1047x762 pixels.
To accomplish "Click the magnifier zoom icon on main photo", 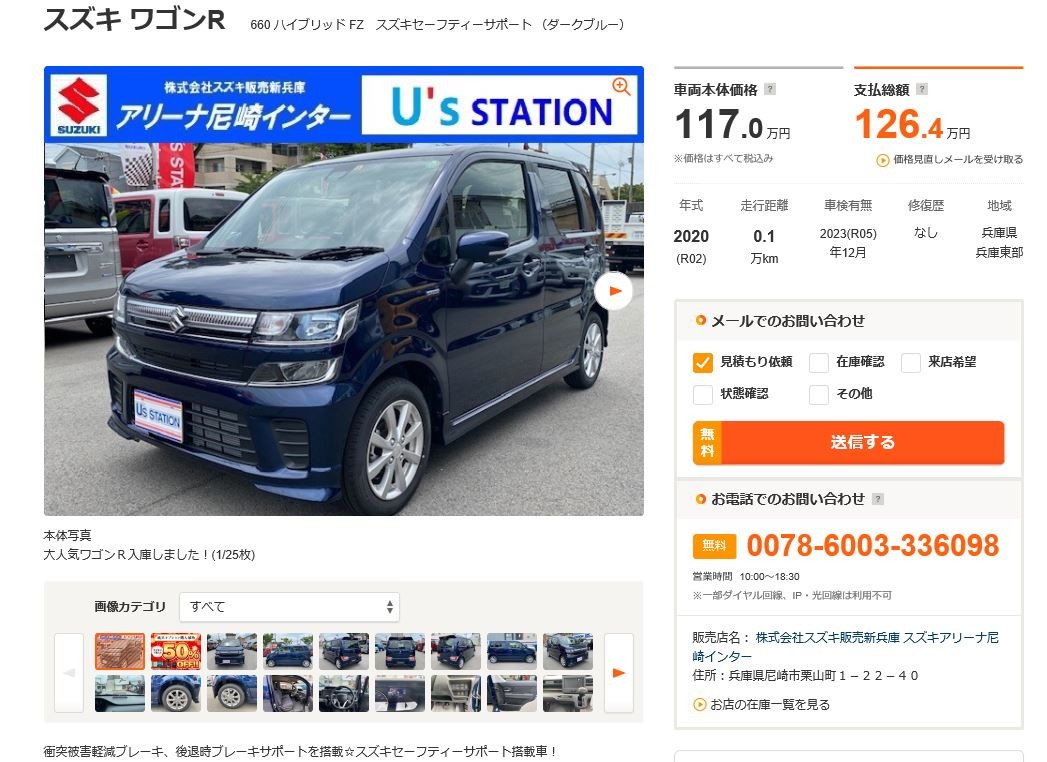I will [x=621, y=86].
